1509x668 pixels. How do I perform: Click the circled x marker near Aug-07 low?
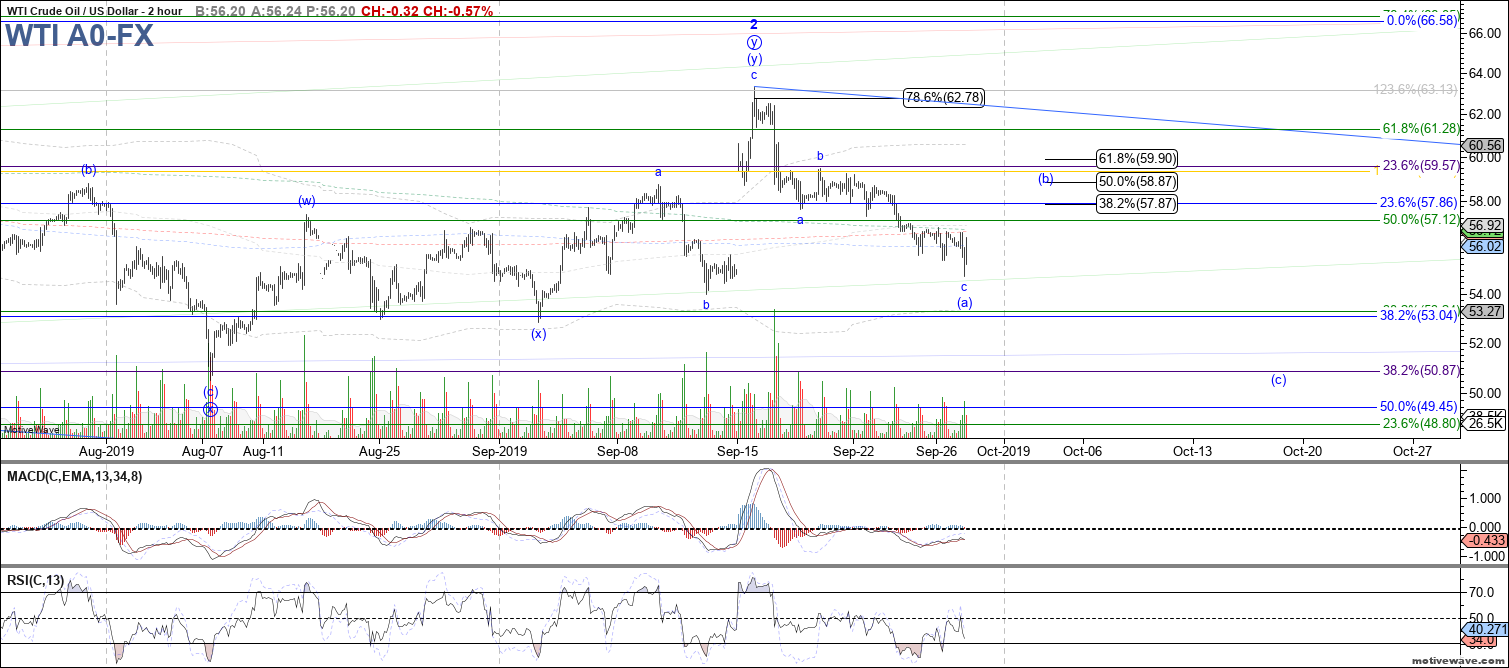click(210, 408)
